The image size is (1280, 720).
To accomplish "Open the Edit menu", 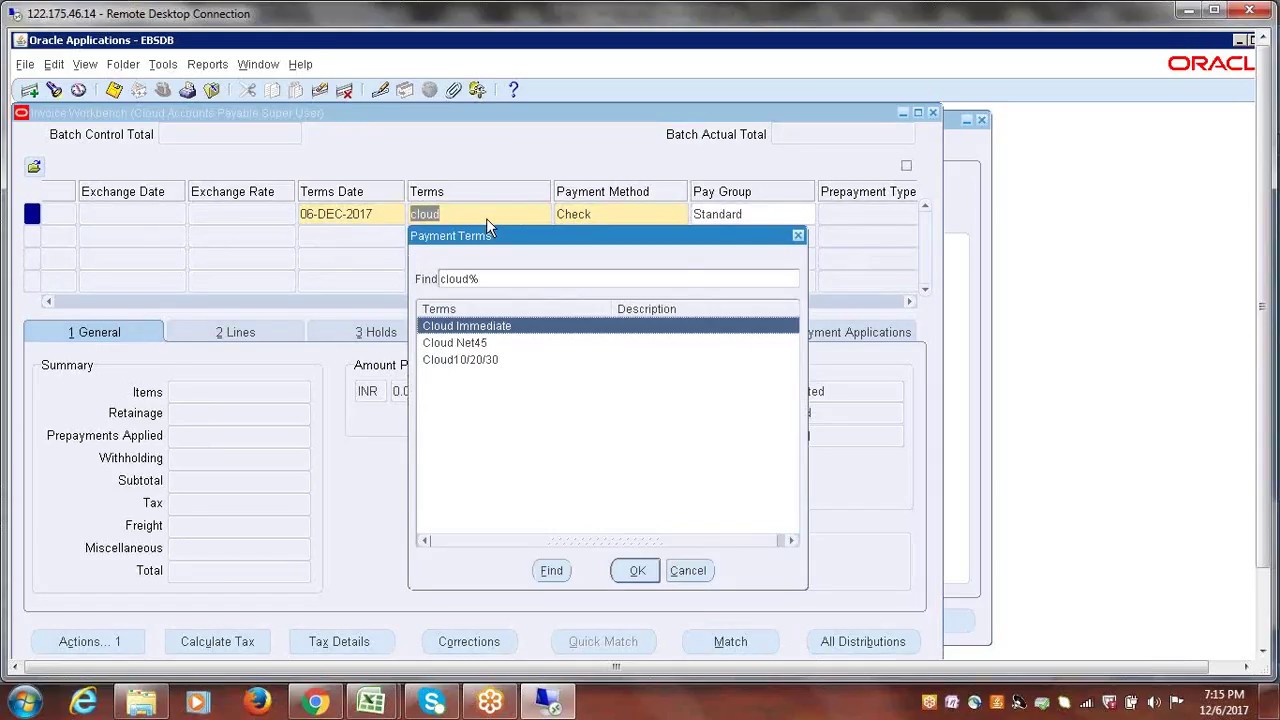I will pyautogui.click(x=54, y=64).
